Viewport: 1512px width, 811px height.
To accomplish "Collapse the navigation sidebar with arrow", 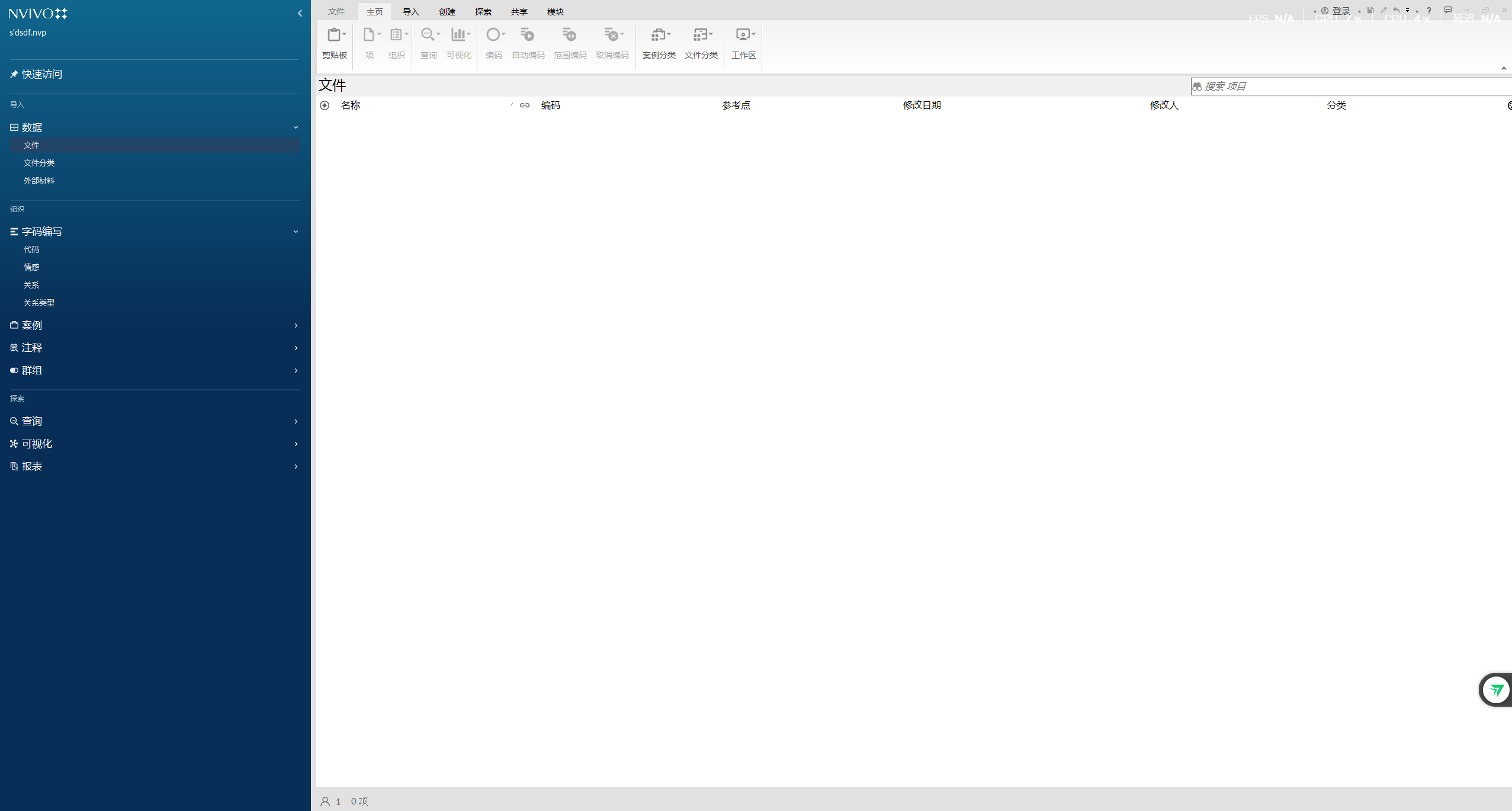I will pyautogui.click(x=300, y=13).
